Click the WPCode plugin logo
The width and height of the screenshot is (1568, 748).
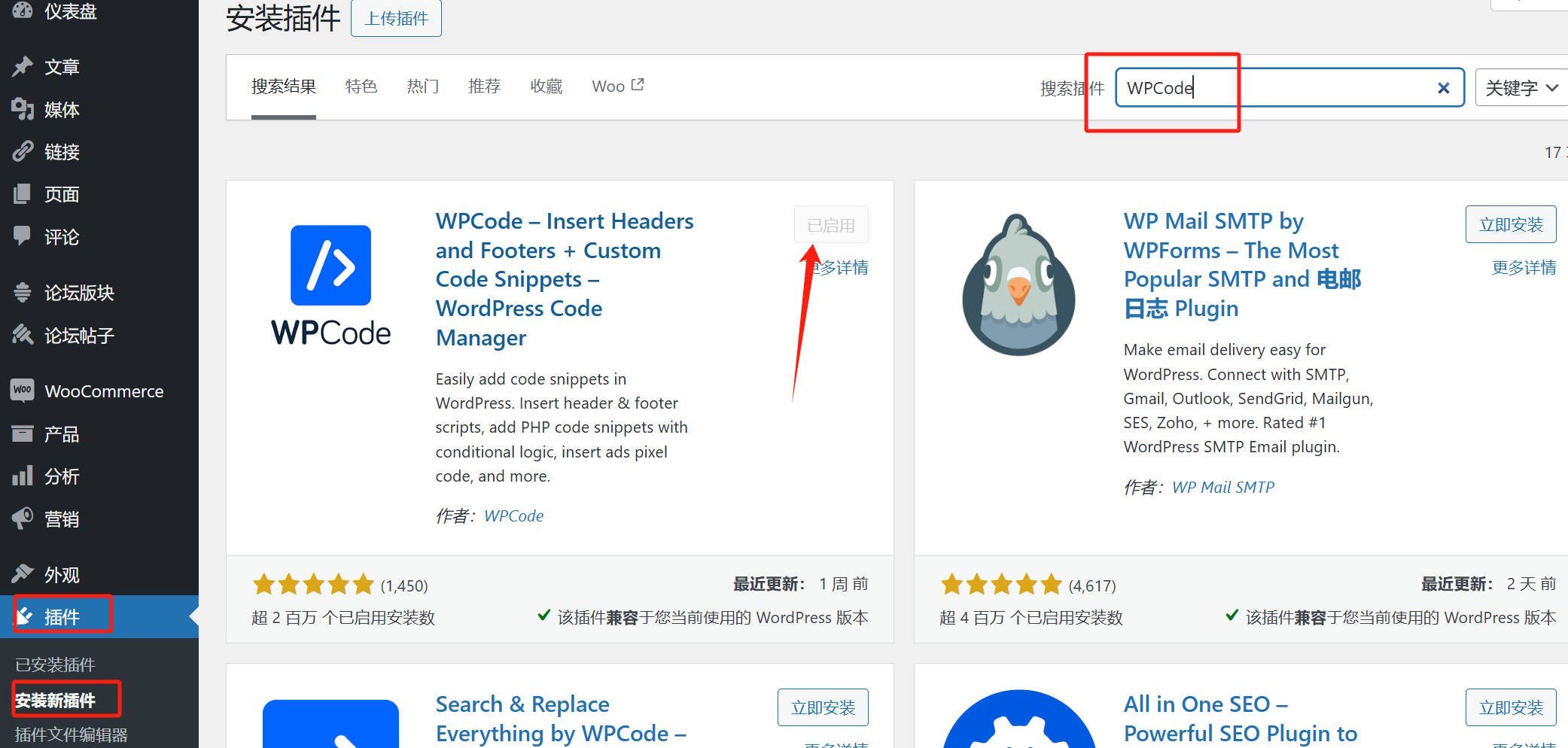(x=330, y=285)
